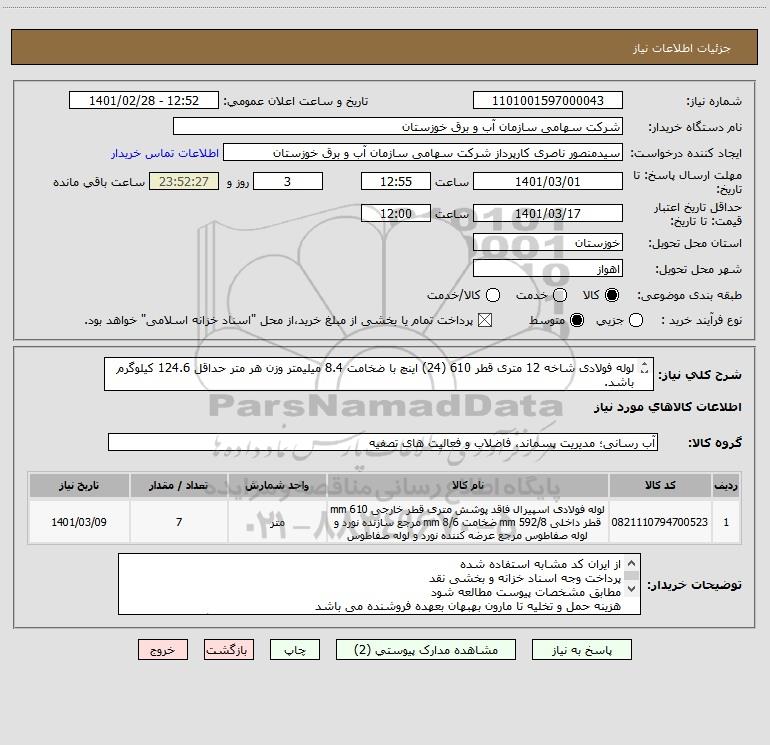Click the نام کالا column header
Image resolution: width=770 pixels, height=745 pixels.
pyautogui.click(x=468, y=485)
